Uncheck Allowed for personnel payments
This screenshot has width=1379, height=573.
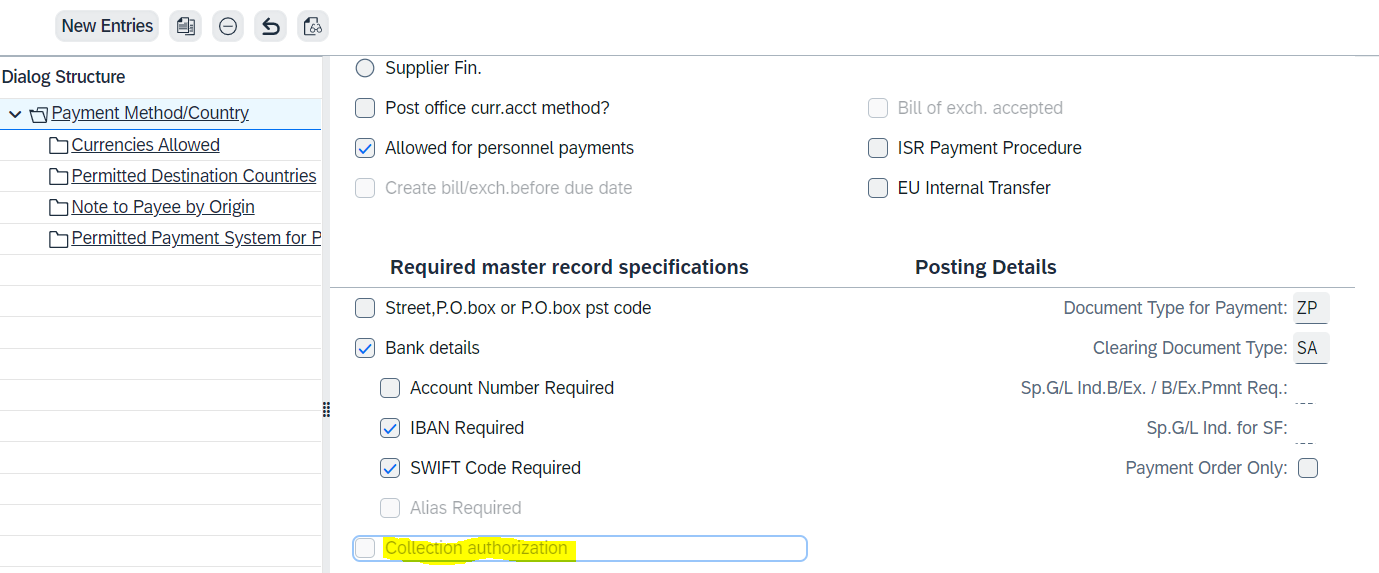click(x=365, y=148)
